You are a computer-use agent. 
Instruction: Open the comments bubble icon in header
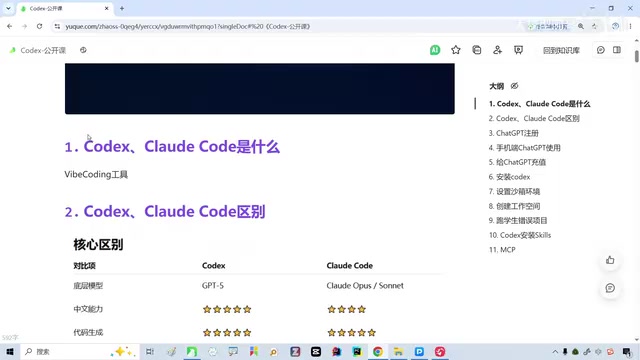point(600,50)
